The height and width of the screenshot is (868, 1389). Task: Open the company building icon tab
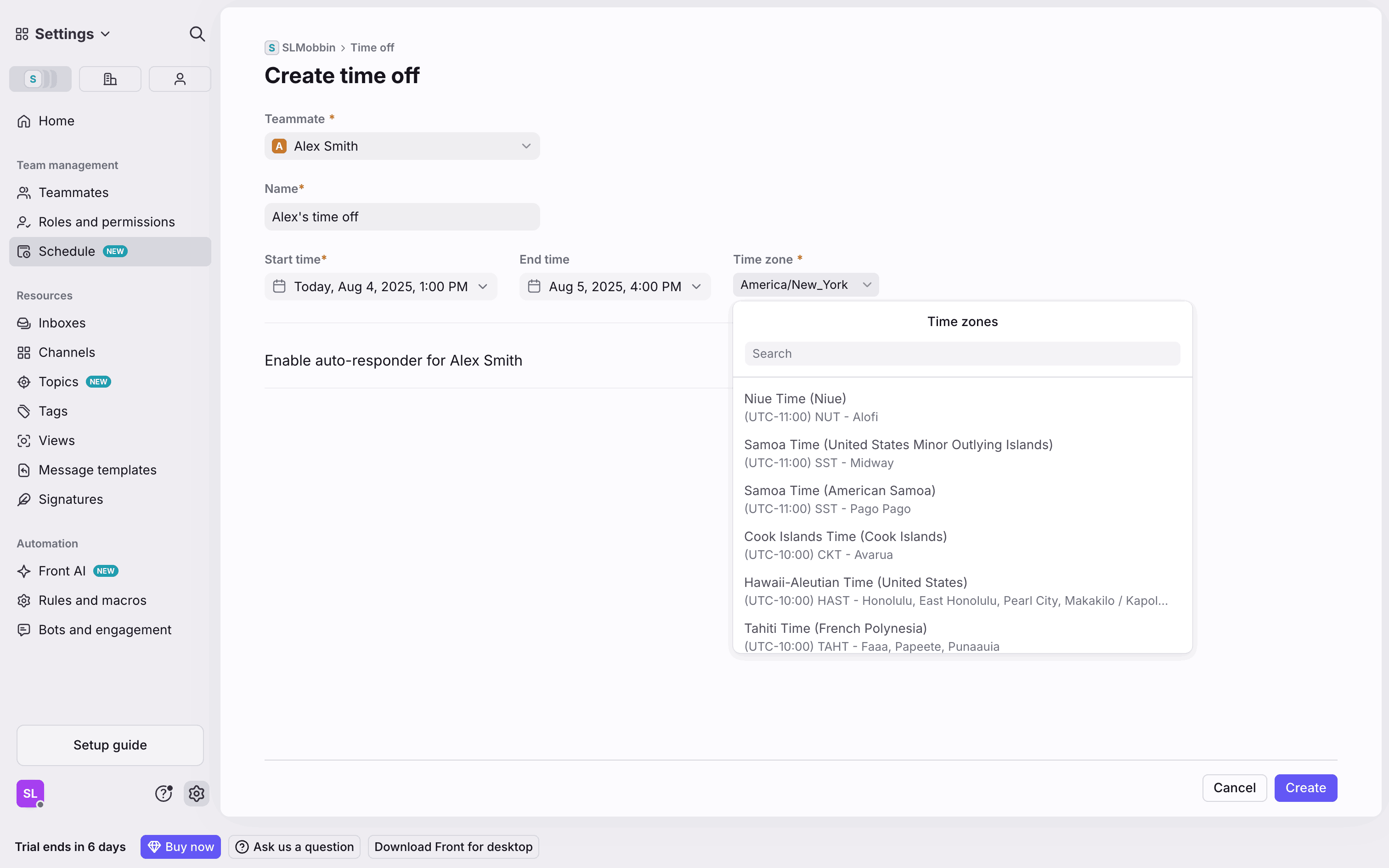tap(110, 79)
